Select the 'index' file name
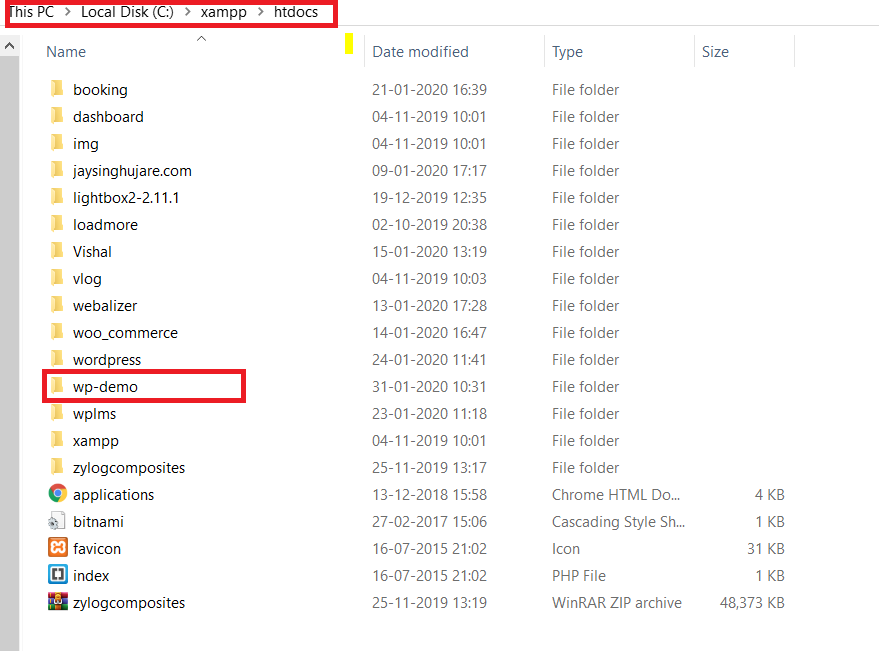The height and width of the screenshot is (651, 879). pos(91,576)
